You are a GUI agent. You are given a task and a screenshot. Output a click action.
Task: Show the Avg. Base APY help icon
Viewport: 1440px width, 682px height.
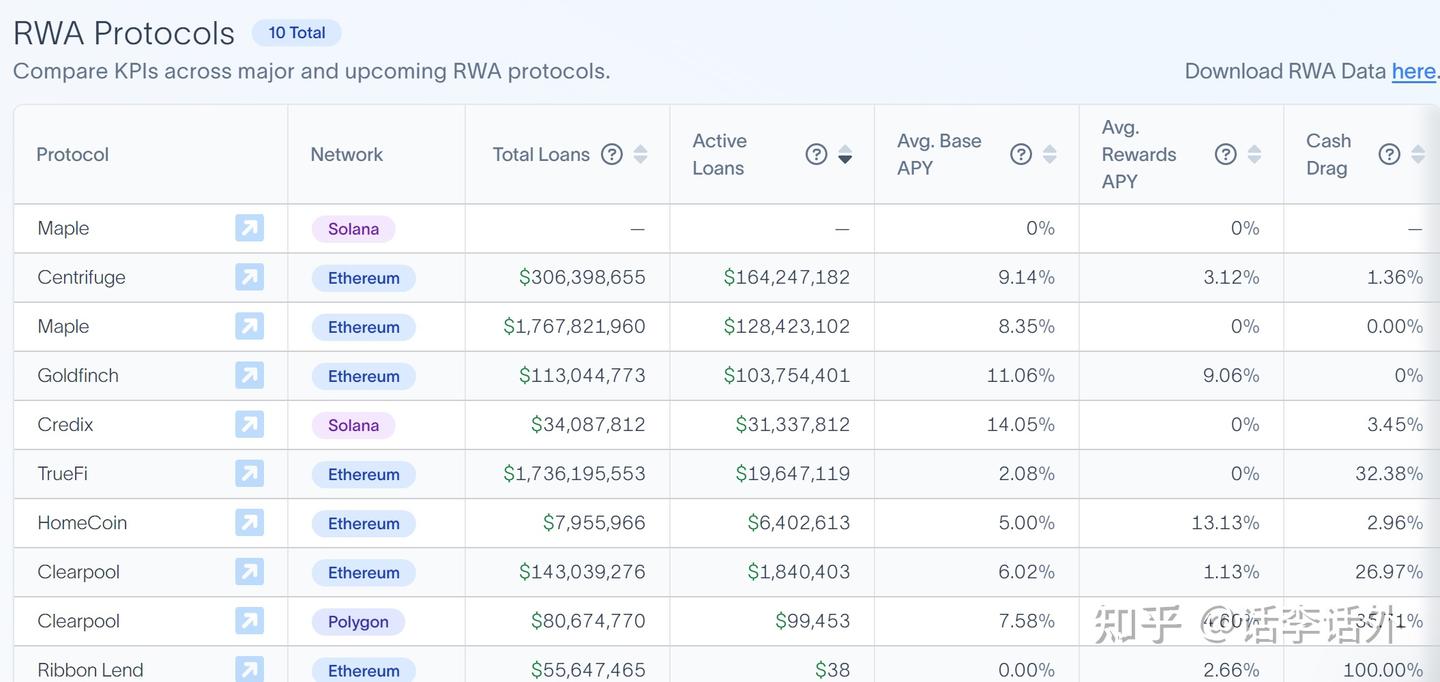point(1020,154)
